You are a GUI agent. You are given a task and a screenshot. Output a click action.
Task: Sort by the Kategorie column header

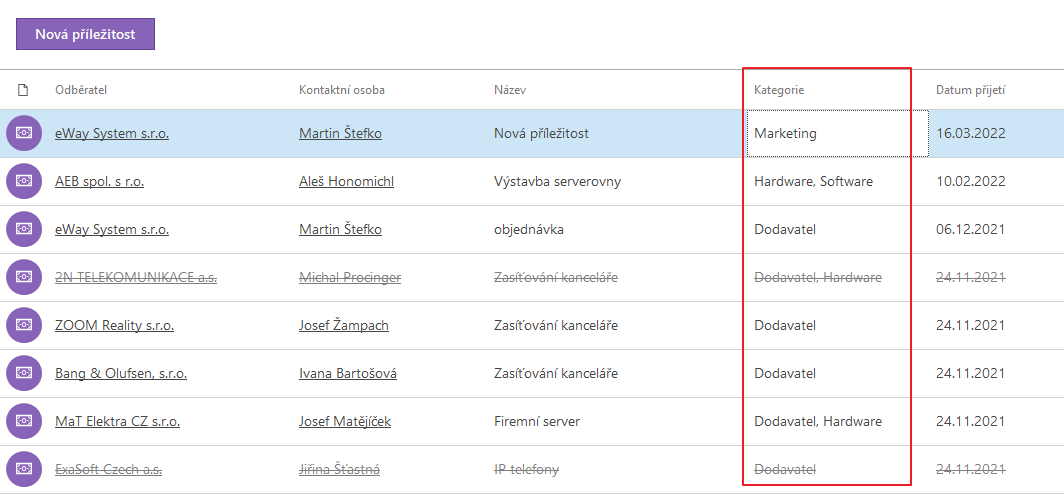(x=779, y=90)
